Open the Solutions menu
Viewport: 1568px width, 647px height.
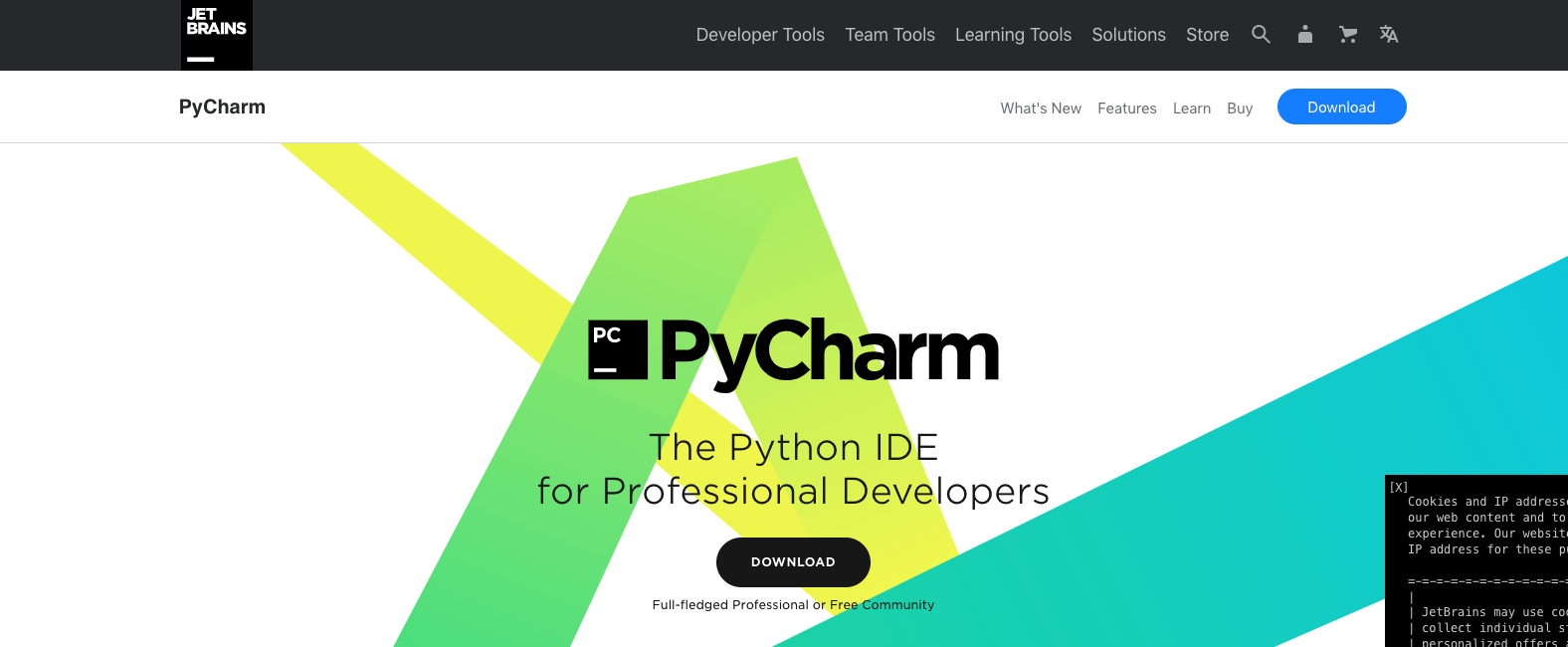click(x=1128, y=35)
